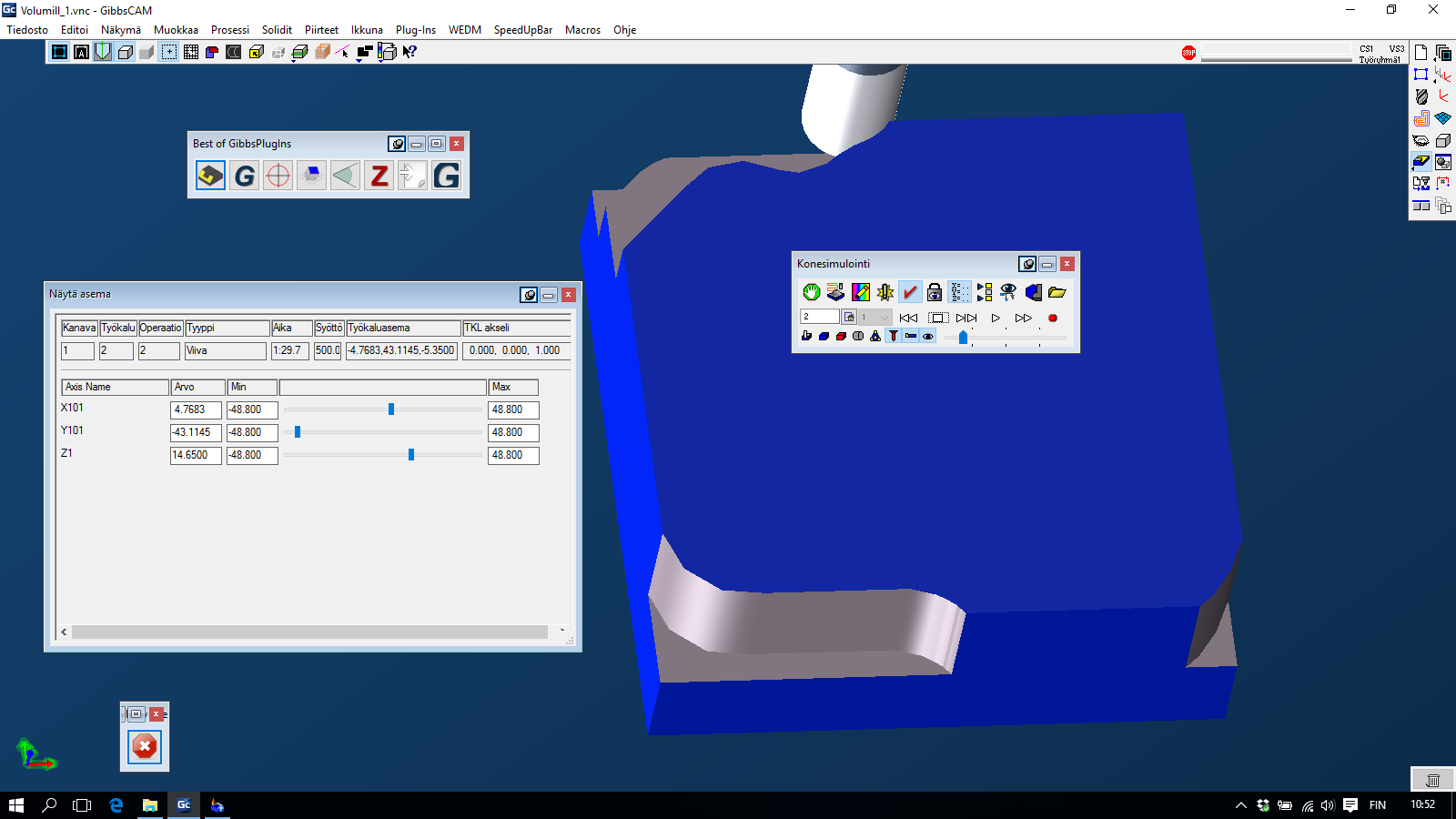The image size is (1456, 819).
Task: Click the blue-red face selection icon in toolbar
Action: point(212,52)
